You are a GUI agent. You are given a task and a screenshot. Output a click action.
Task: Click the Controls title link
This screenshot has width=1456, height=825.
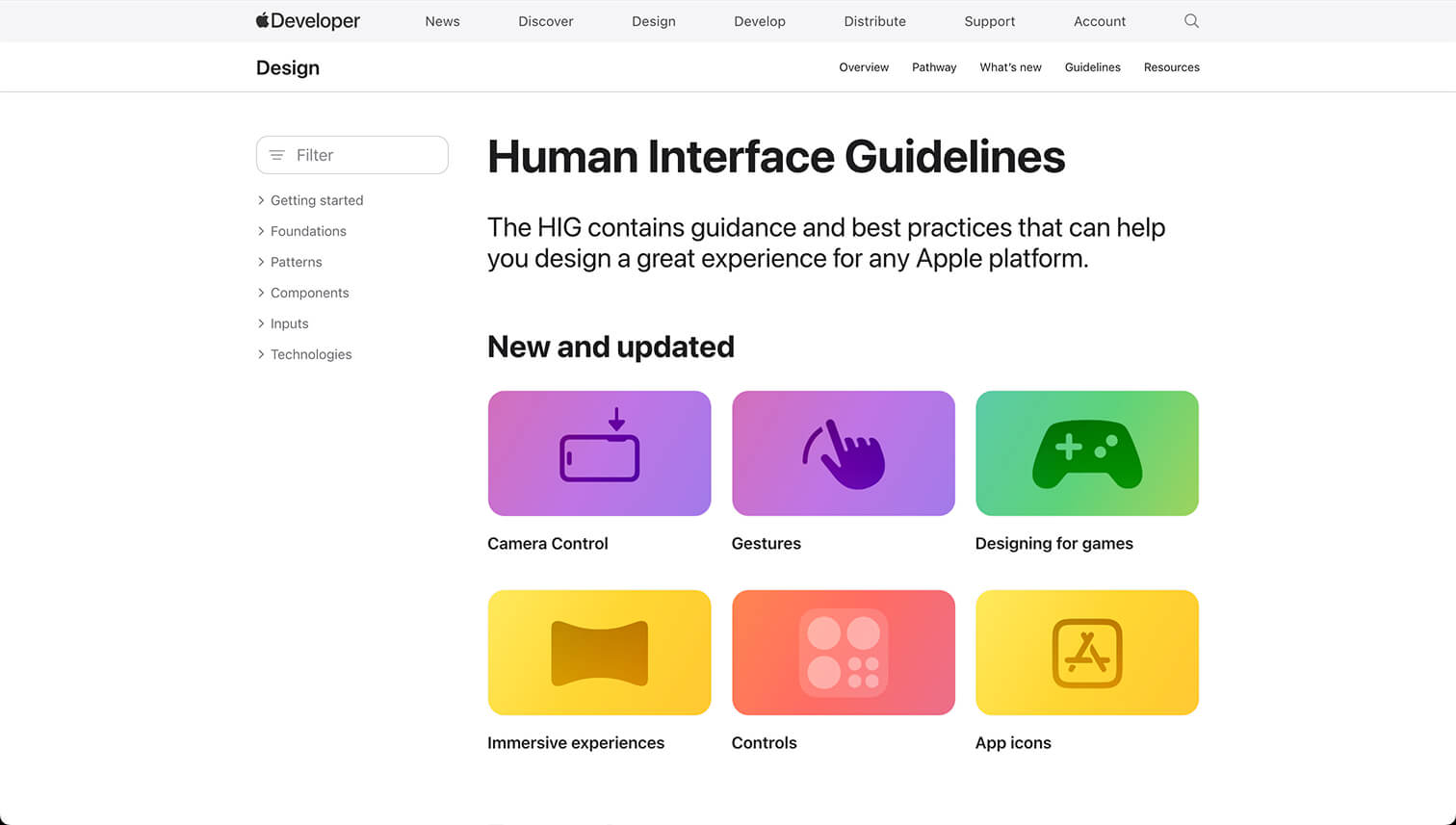tap(765, 742)
